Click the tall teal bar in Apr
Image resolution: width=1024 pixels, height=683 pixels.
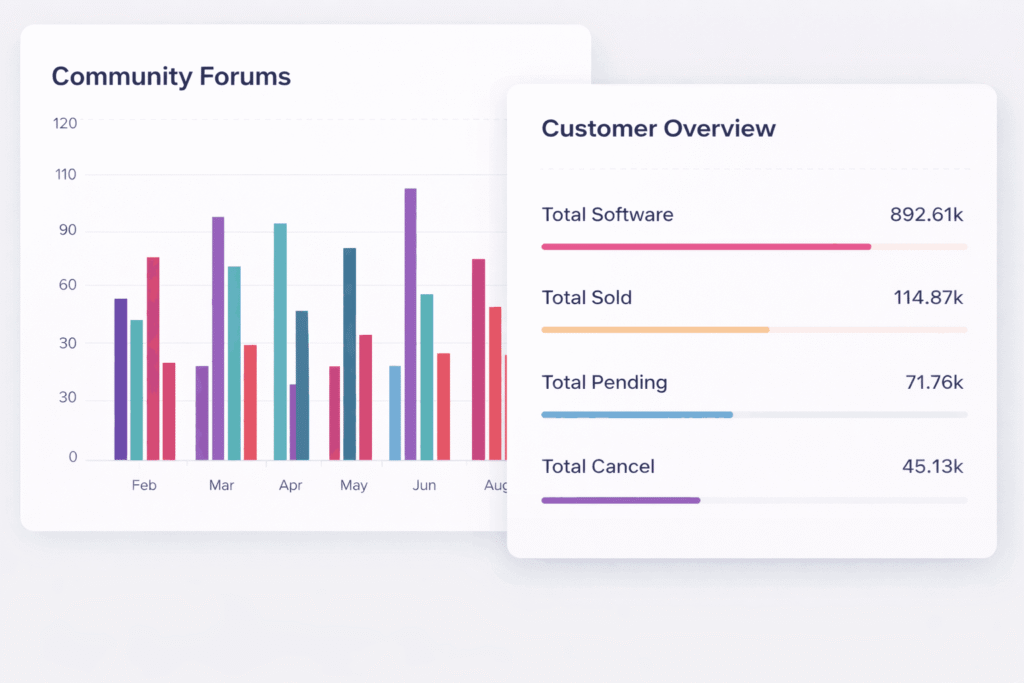pyautogui.click(x=280, y=340)
